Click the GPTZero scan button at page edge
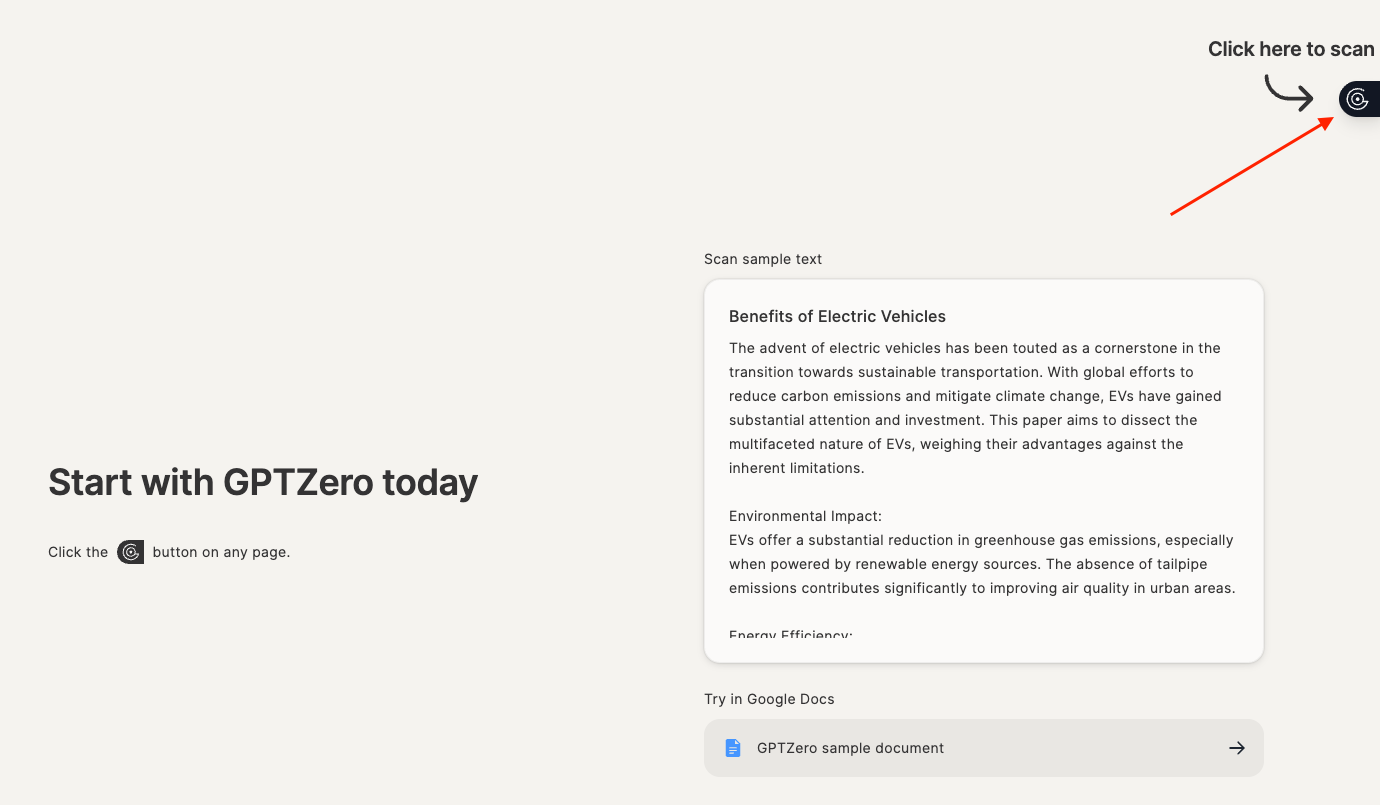This screenshot has width=1380, height=805. click(x=1358, y=99)
